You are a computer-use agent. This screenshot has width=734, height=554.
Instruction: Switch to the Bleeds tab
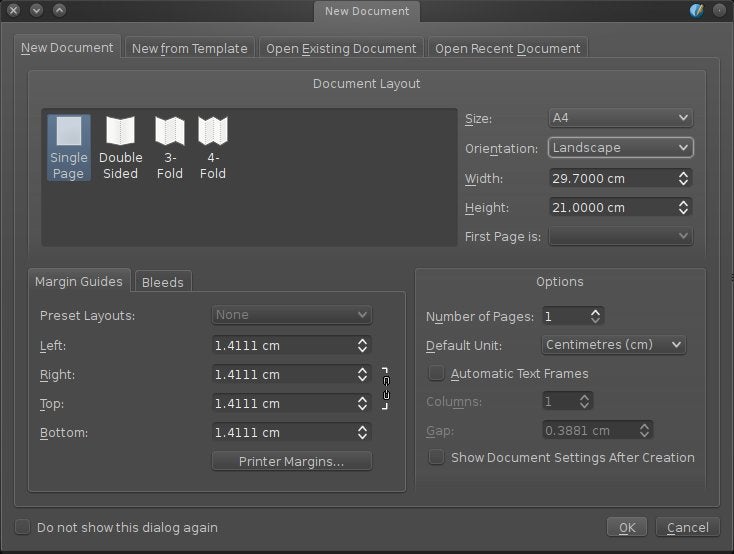click(x=163, y=282)
